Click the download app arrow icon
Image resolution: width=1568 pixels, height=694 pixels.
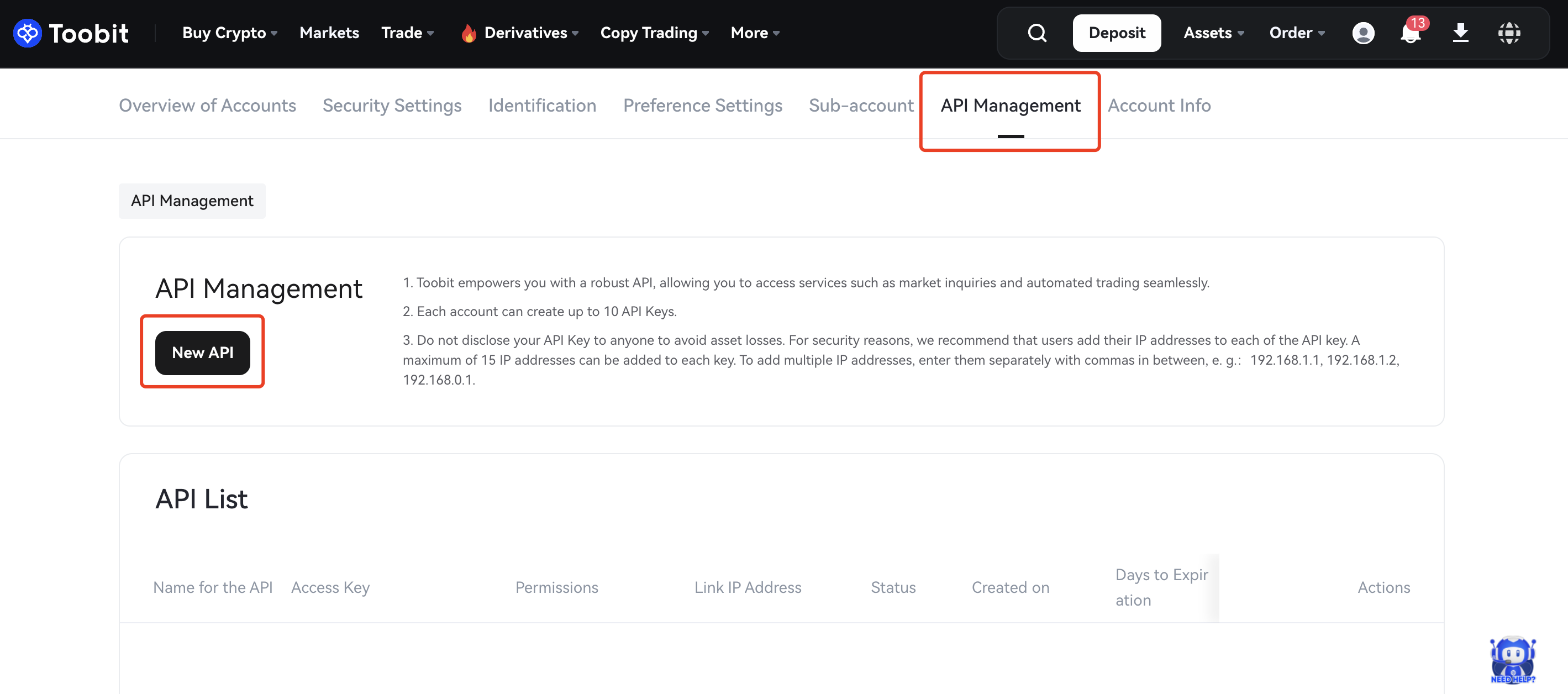[1460, 33]
